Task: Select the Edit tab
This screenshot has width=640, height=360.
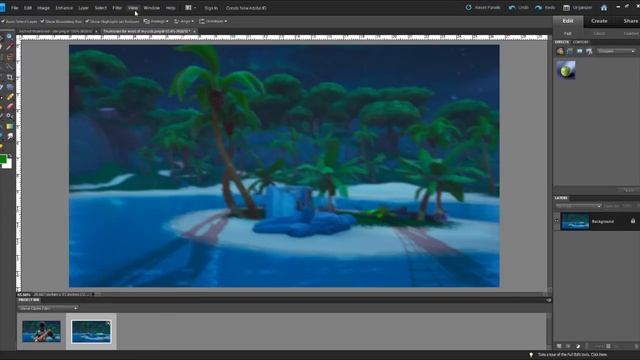Action: tap(568, 21)
